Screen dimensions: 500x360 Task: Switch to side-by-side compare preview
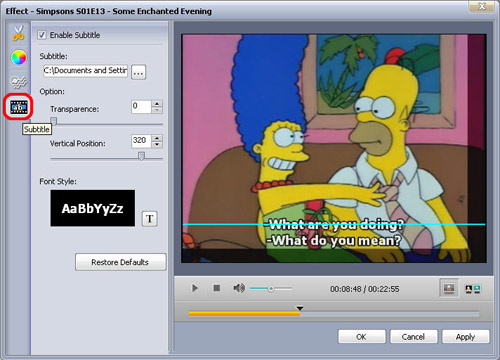473,289
